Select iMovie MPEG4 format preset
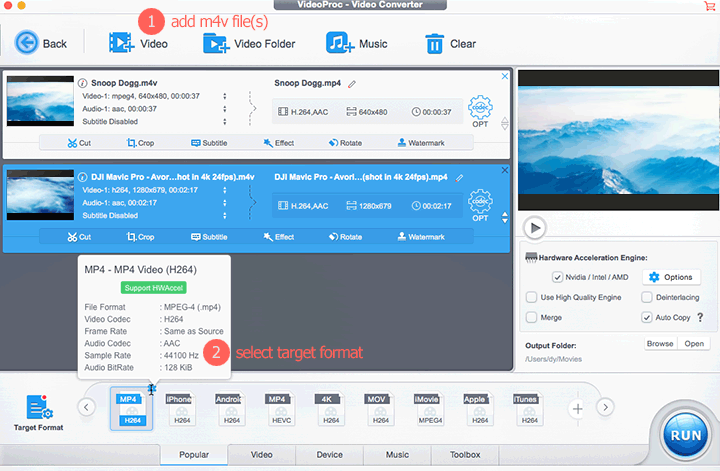Image resolution: width=720 pixels, height=471 pixels. [x=429, y=409]
